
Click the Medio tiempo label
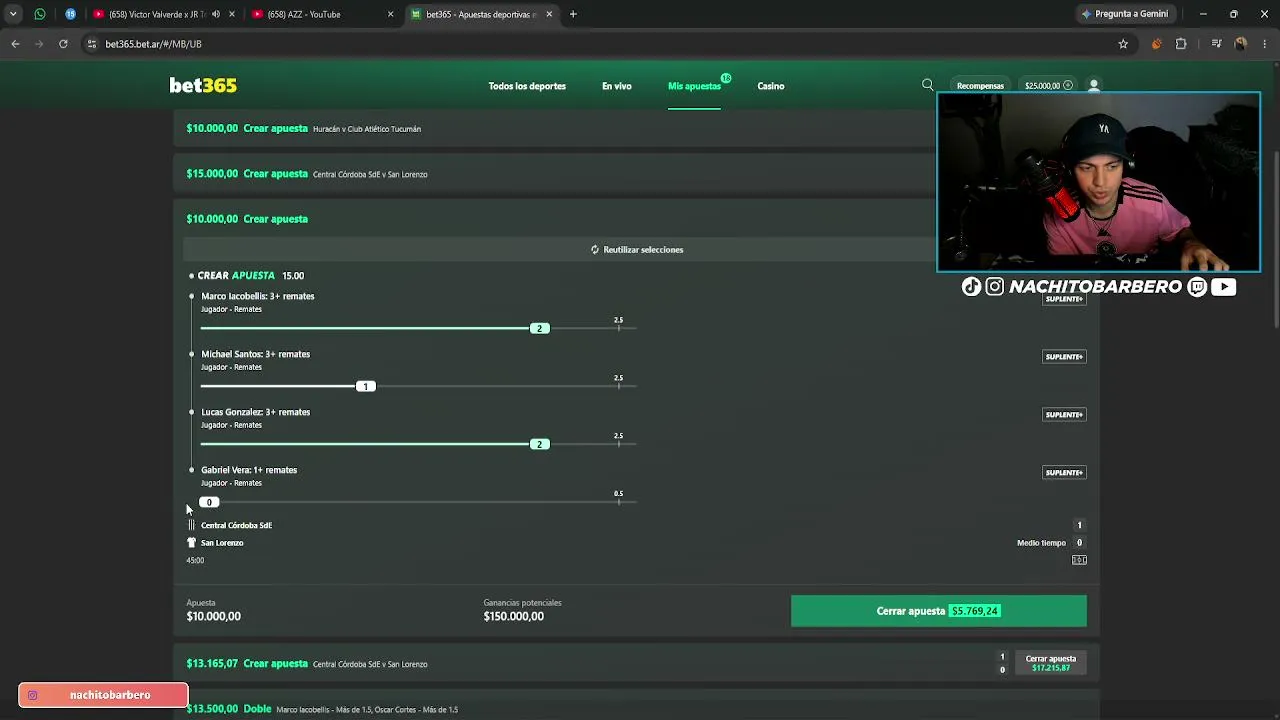1041,543
